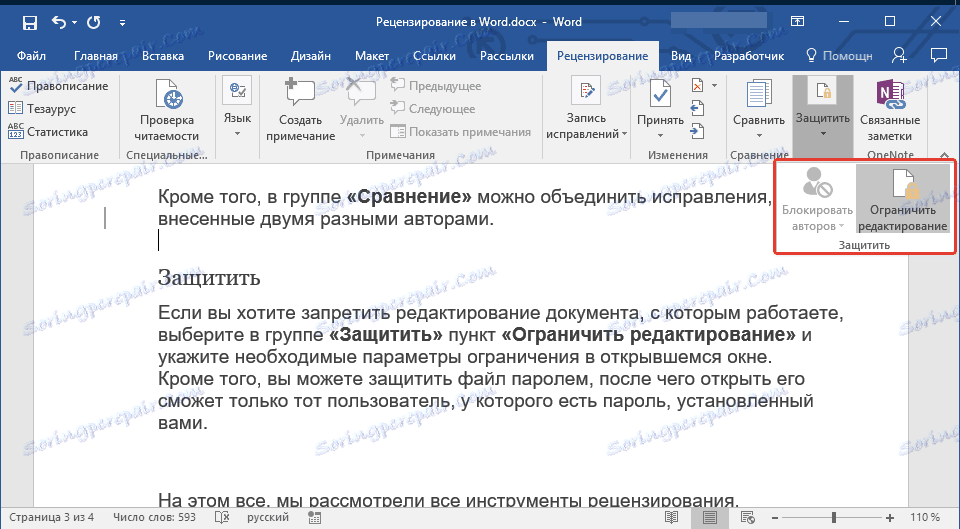Click the zoom slider handle
Viewport: 960px width, 529px height.
pyautogui.click(x=833, y=518)
